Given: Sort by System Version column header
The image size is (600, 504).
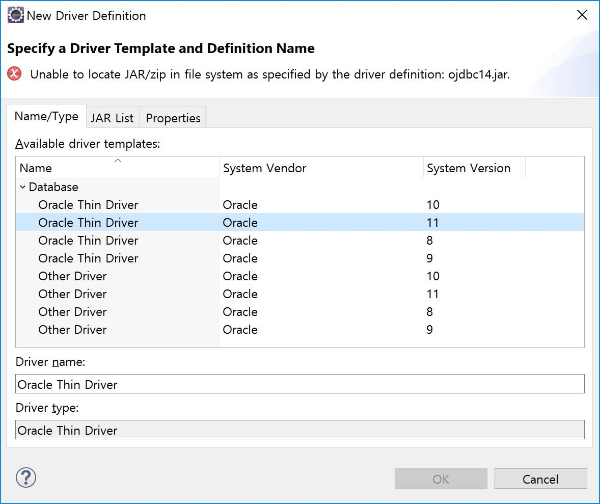Looking at the screenshot, I should [474, 168].
